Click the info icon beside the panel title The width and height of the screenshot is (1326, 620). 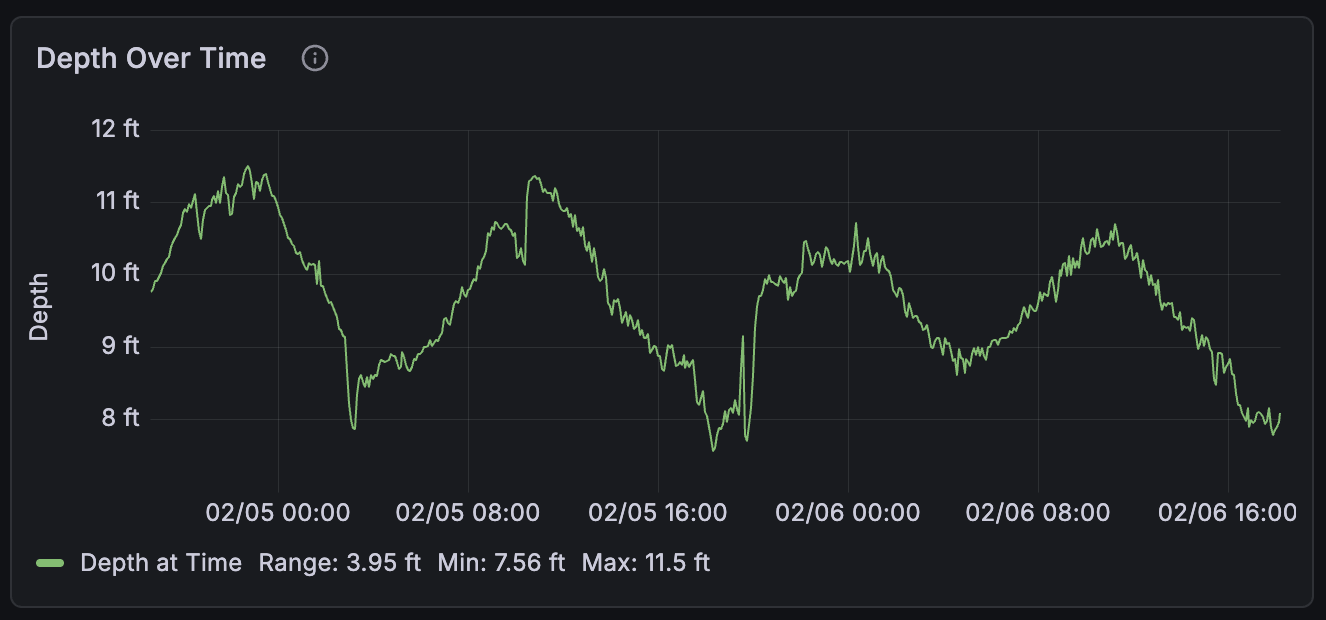tap(315, 59)
